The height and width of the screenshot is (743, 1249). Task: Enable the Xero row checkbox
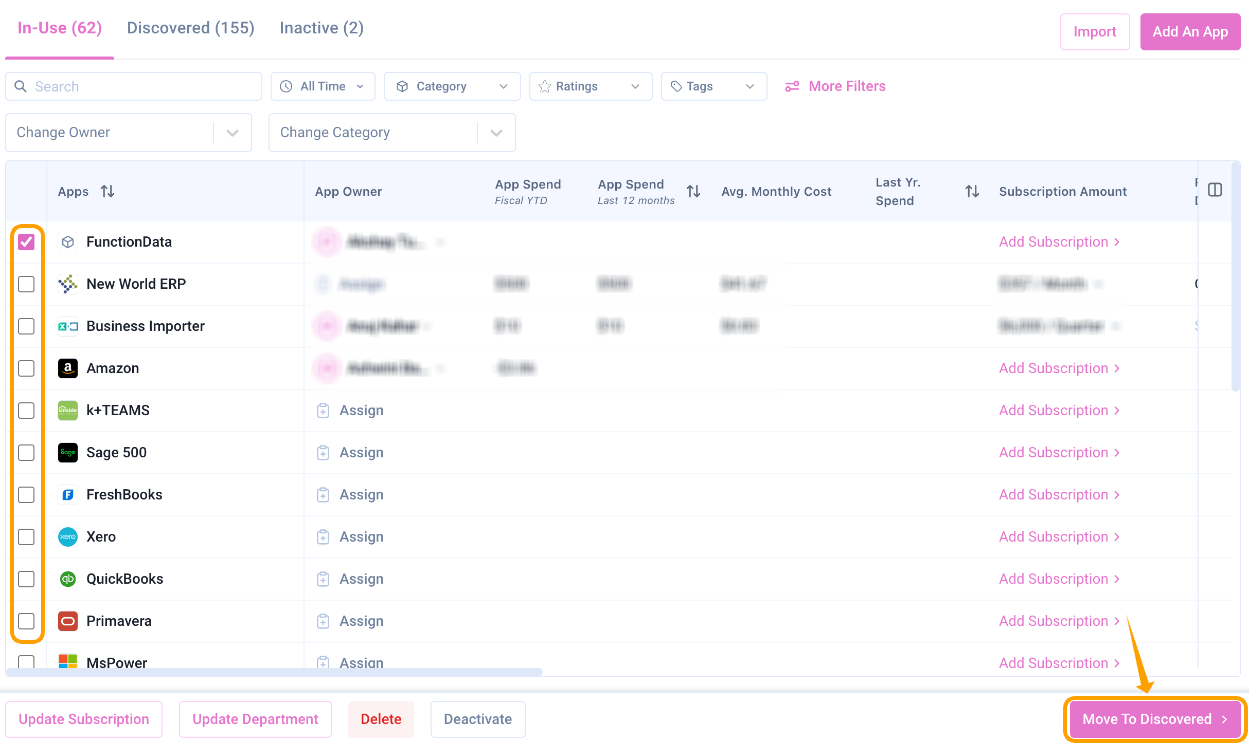click(26, 536)
